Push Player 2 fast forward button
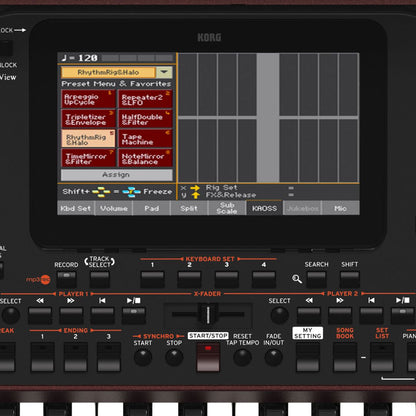The height and width of the screenshot is (416, 416). click(340, 316)
